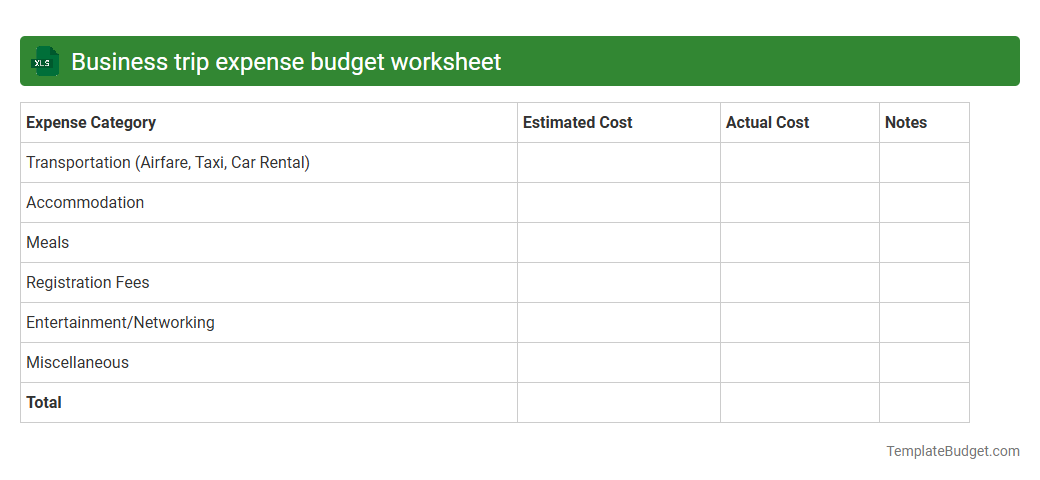Click Estimated Cost cell in Total row
This screenshot has width=1040, height=480.
[619, 402]
